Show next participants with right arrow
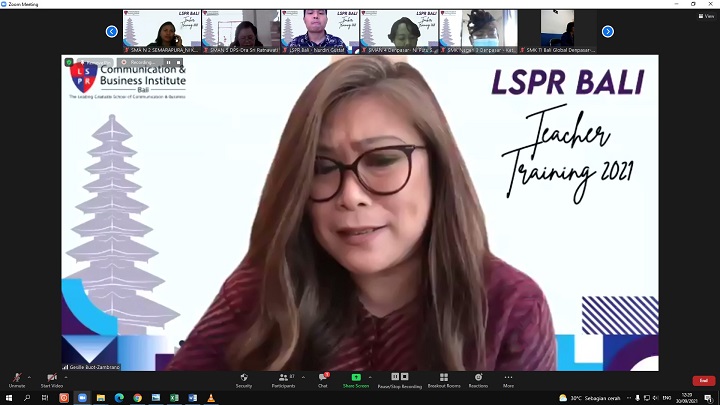This screenshot has width=720, height=405. click(x=608, y=32)
